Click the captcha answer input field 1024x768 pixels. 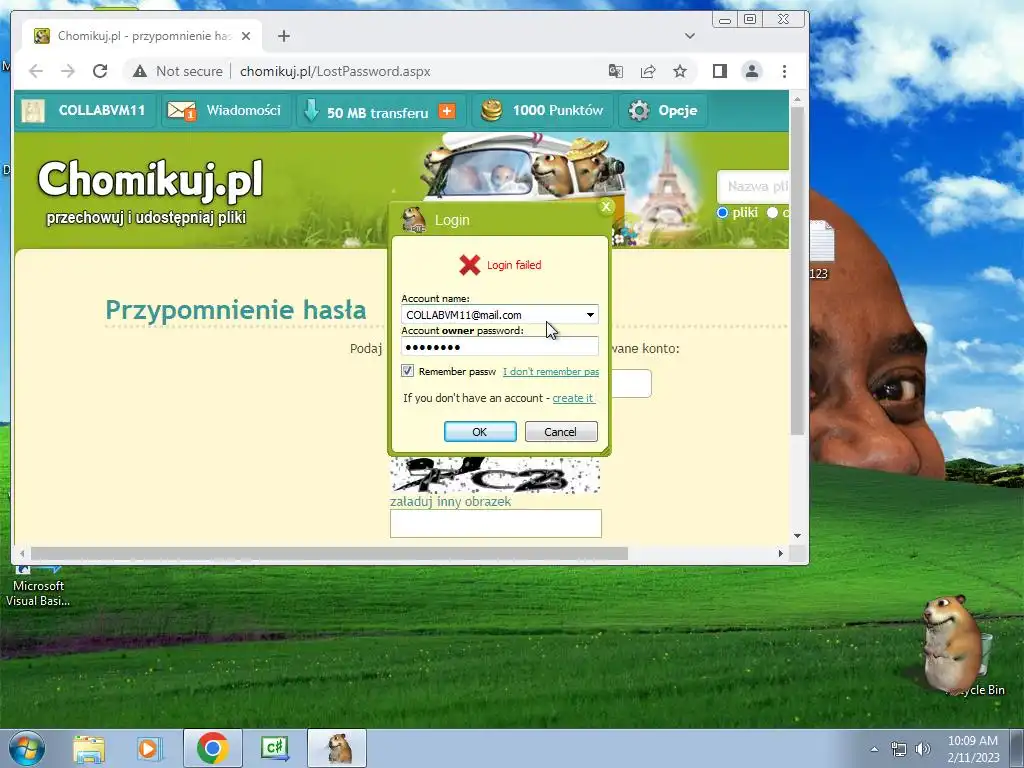point(496,524)
